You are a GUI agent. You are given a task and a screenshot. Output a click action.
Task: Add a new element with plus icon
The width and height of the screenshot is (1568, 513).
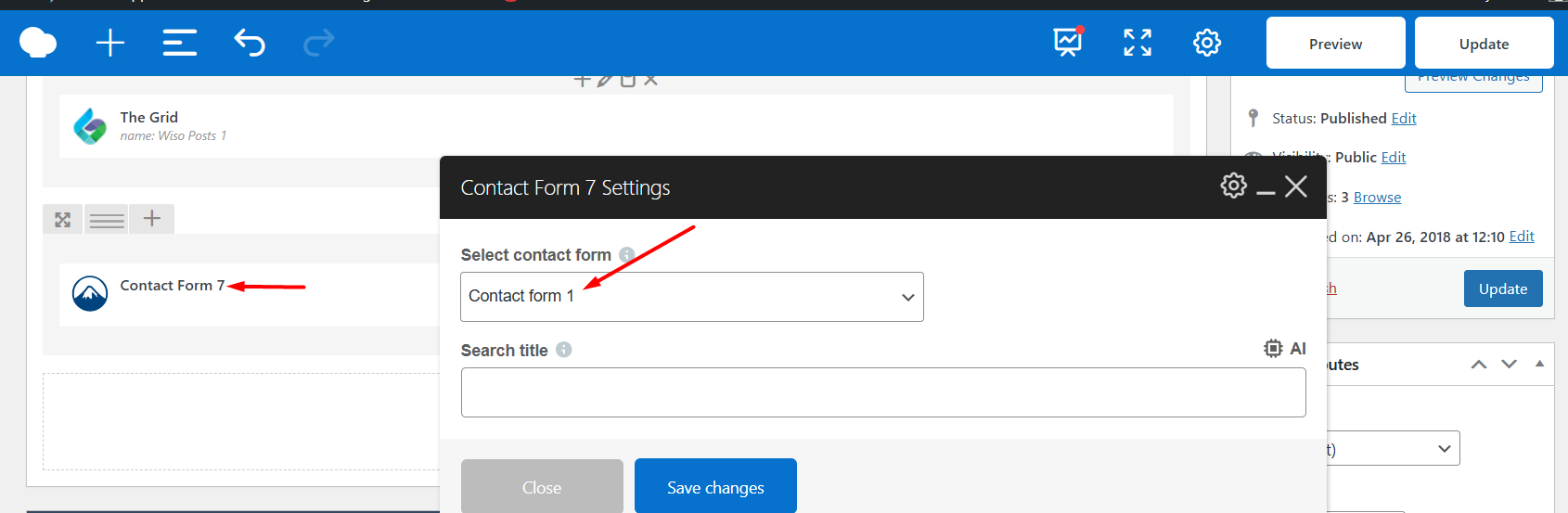110,43
